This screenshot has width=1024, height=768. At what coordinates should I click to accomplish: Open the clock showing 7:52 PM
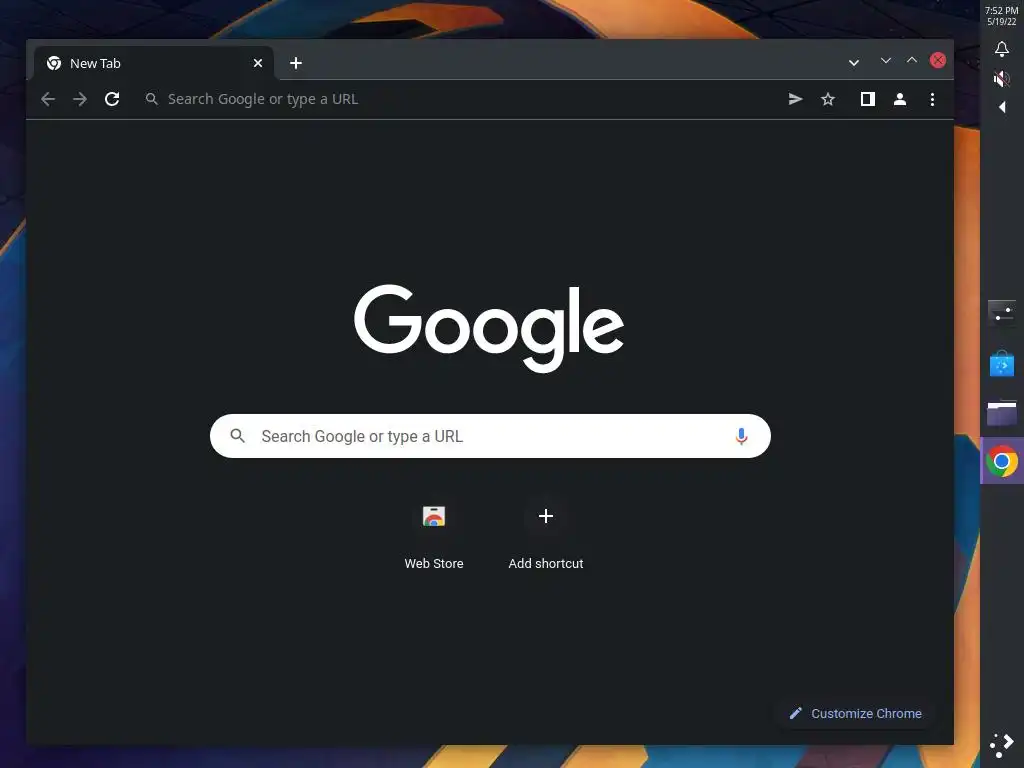click(x=1002, y=16)
